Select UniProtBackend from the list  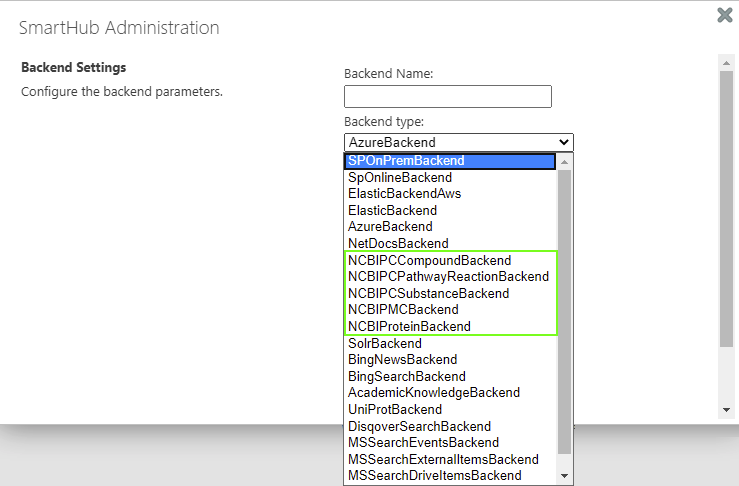[x=395, y=410]
